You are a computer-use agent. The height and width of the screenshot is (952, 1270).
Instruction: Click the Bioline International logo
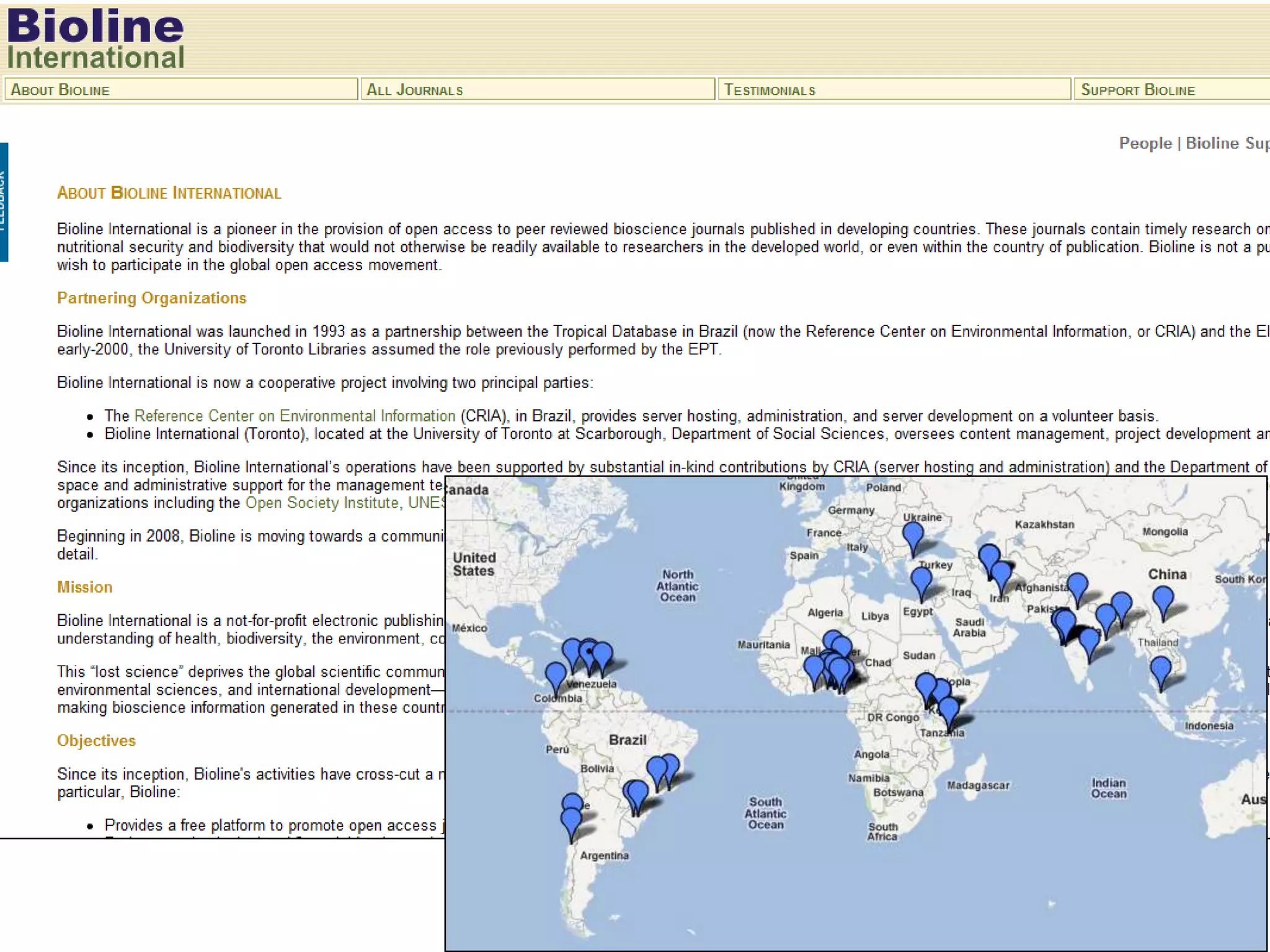tap(95, 38)
